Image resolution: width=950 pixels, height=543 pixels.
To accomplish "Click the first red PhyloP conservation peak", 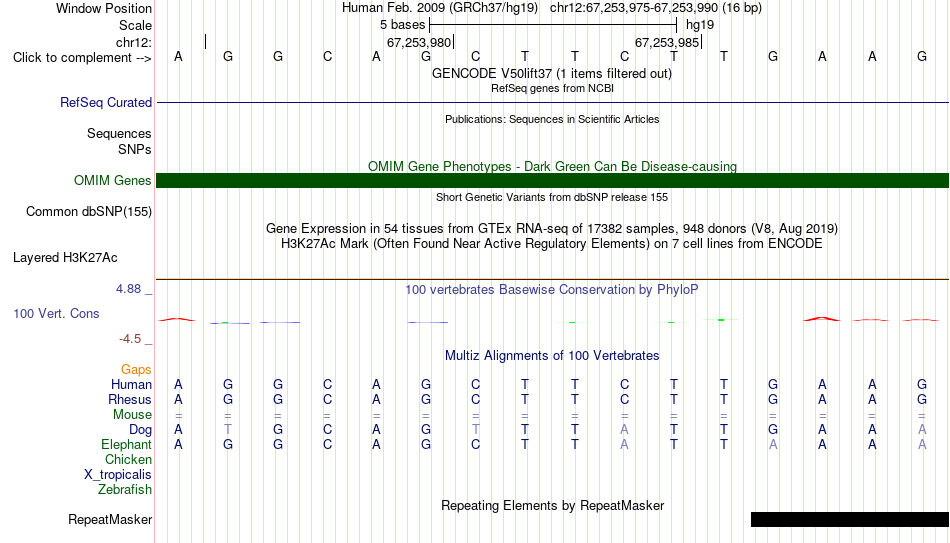I will coord(177,319).
